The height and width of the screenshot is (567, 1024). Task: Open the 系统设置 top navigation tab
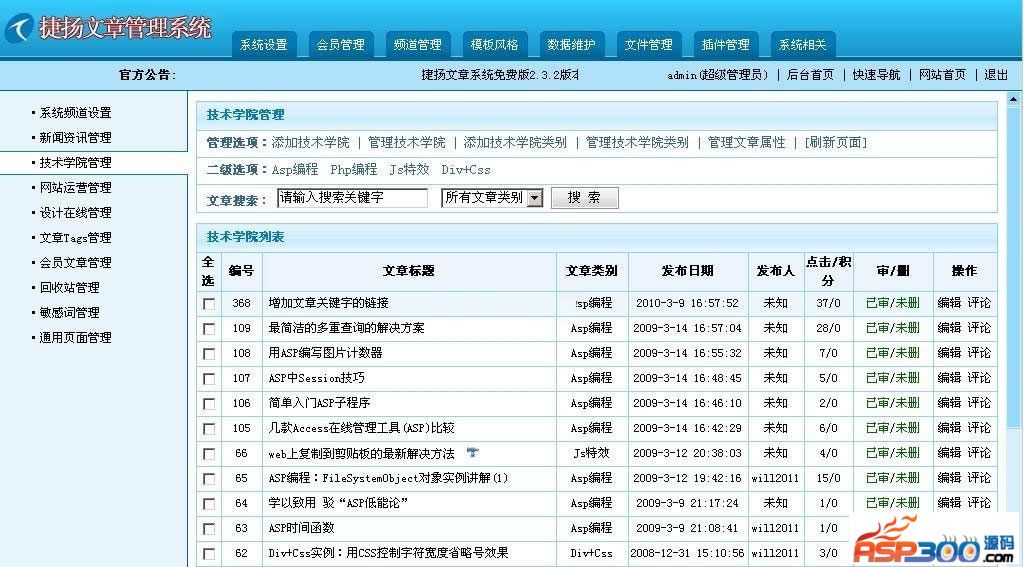263,45
